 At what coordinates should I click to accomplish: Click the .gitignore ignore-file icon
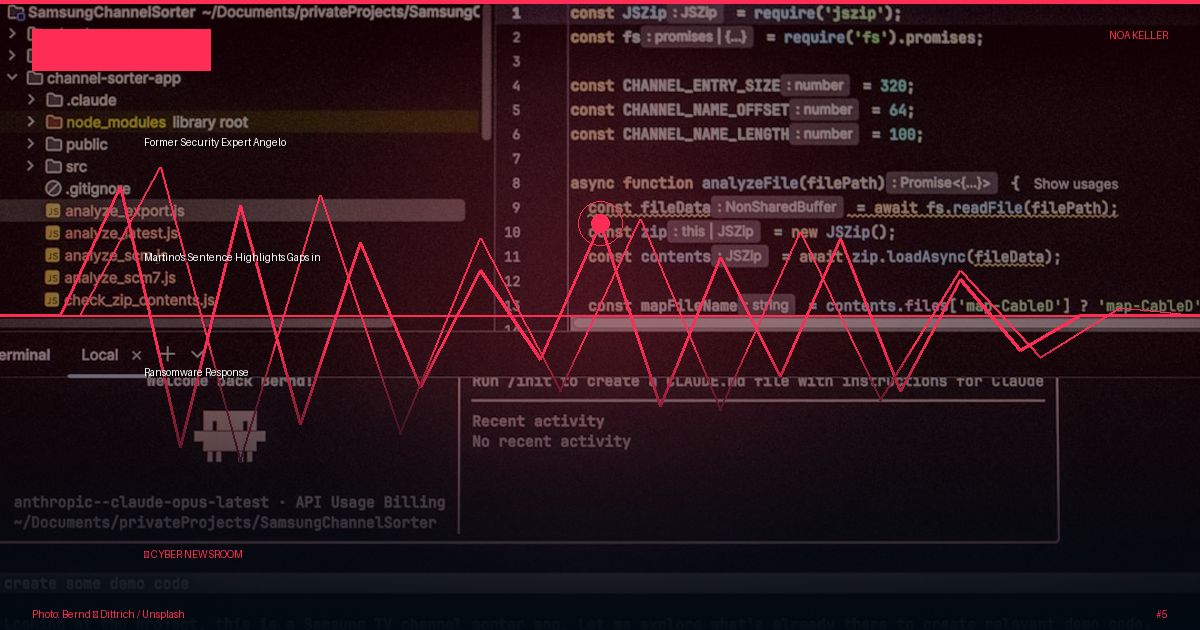[53, 189]
